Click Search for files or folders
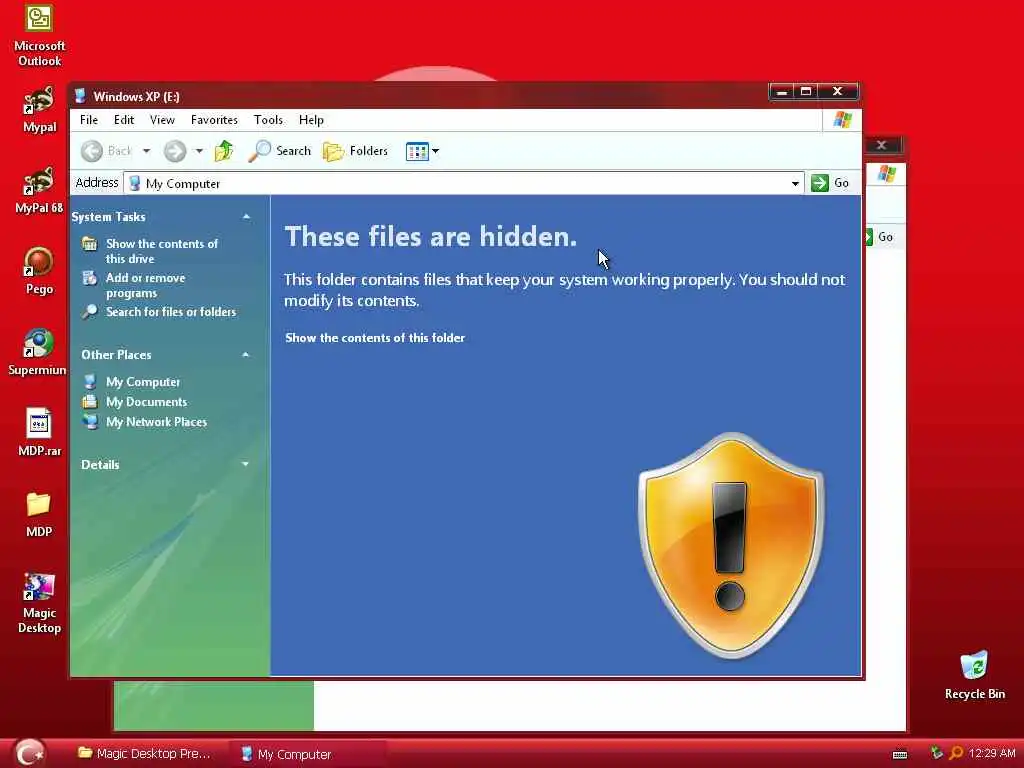Screen dimensions: 1024x768 (171, 312)
